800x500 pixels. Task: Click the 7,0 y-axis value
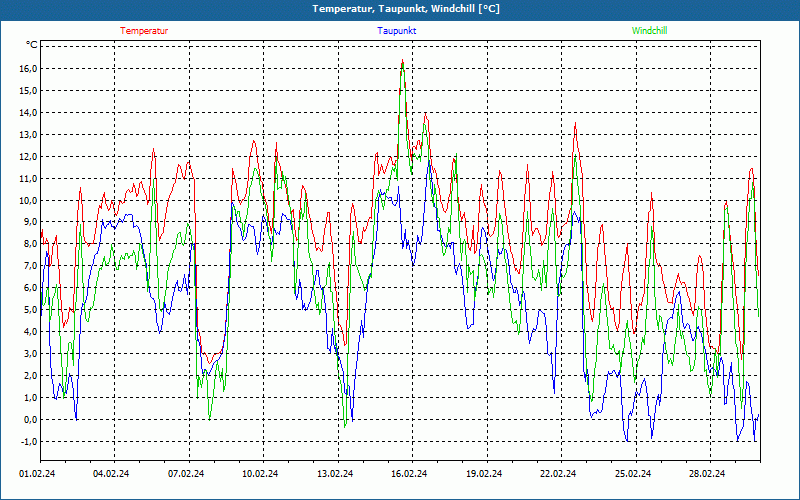point(30,265)
